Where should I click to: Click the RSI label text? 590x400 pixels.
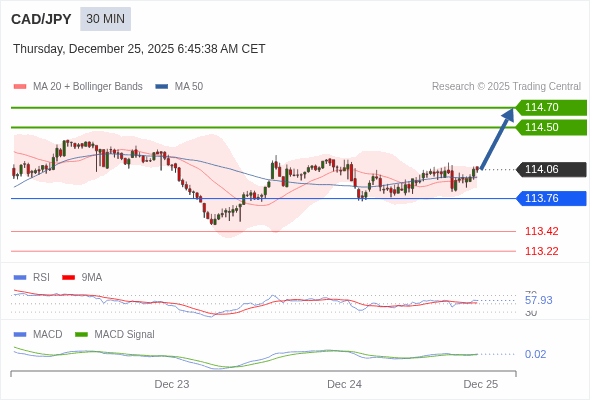pos(41,278)
